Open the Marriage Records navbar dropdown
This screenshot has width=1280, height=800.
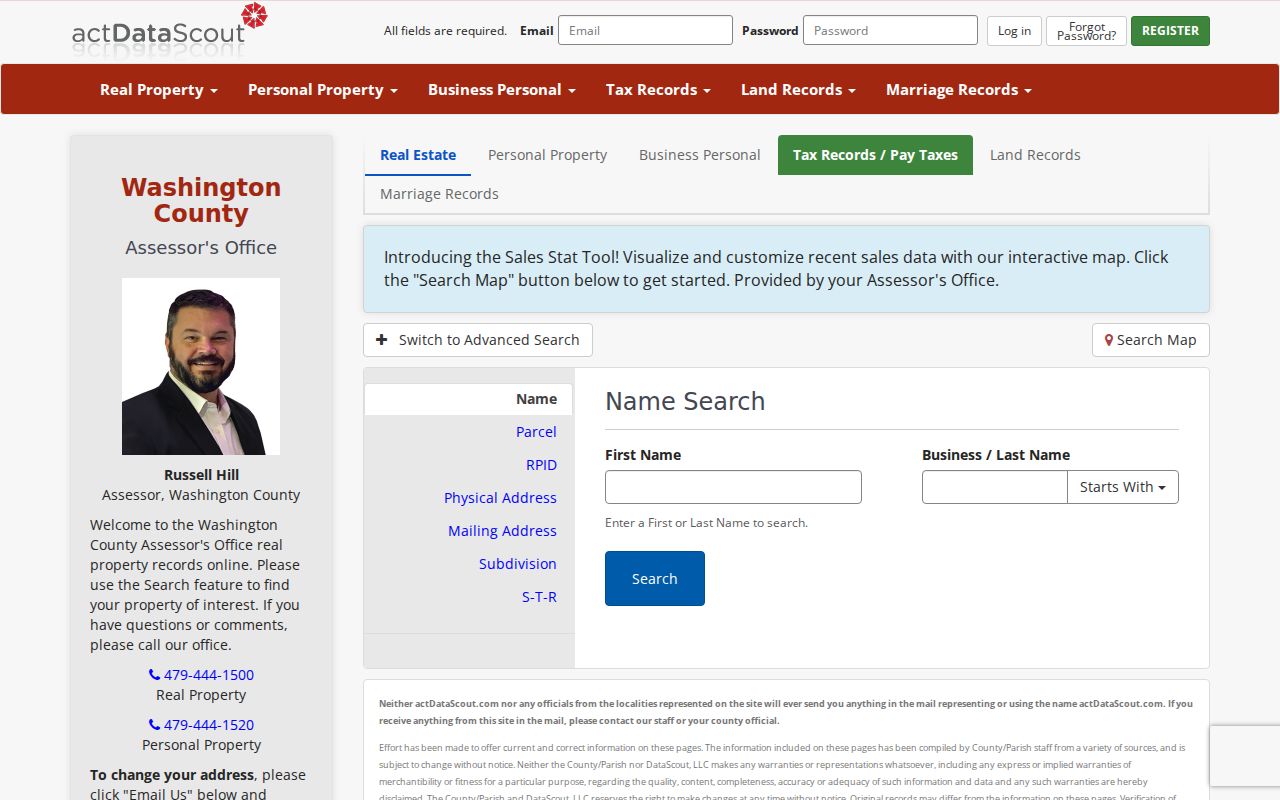click(x=959, y=89)
